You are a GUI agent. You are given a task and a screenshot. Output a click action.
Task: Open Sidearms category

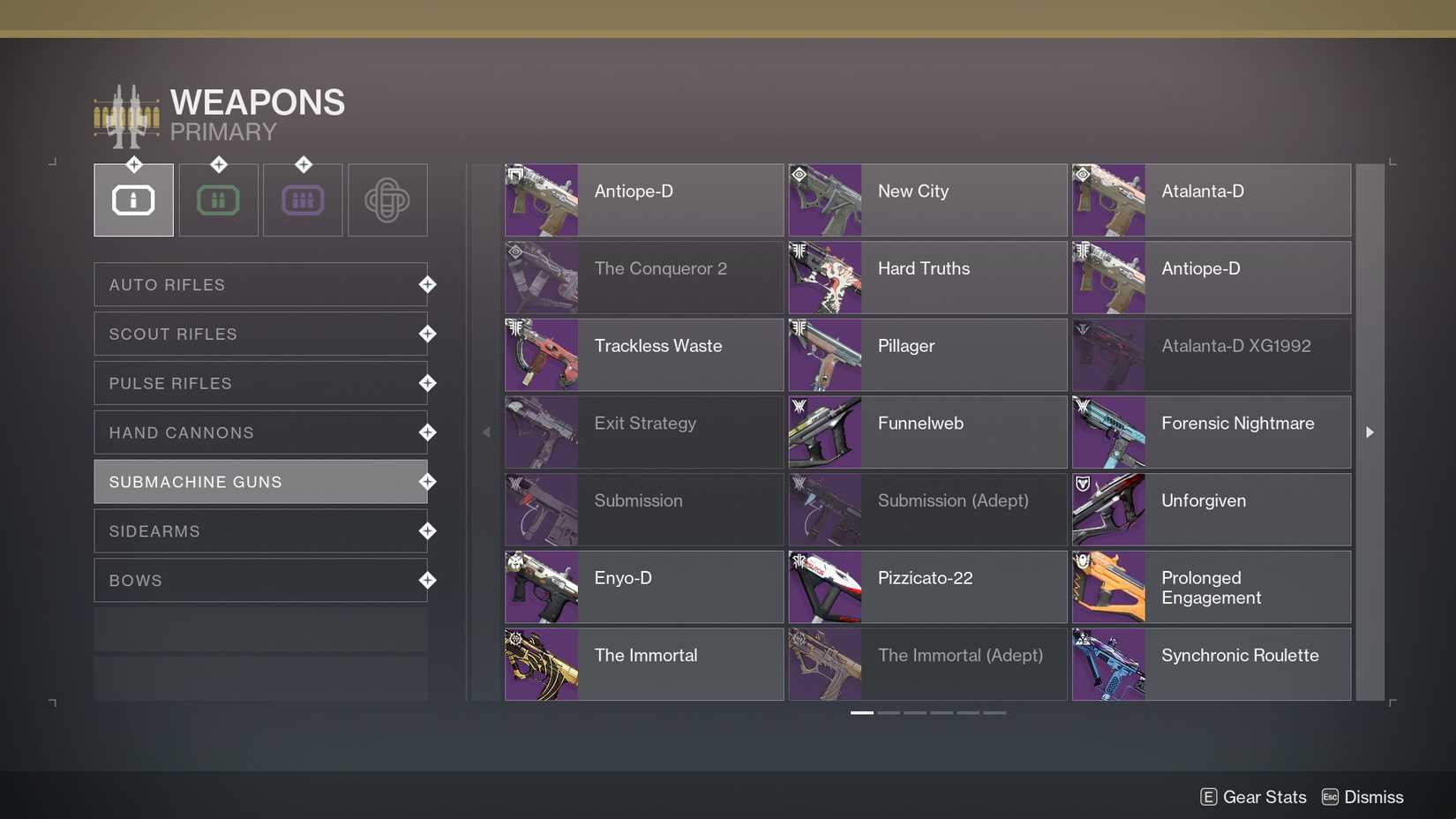[260, 531]
